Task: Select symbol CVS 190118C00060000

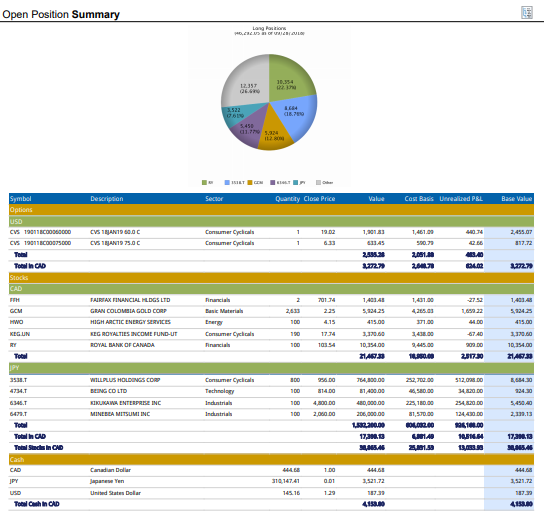Action: click(40, 232)
